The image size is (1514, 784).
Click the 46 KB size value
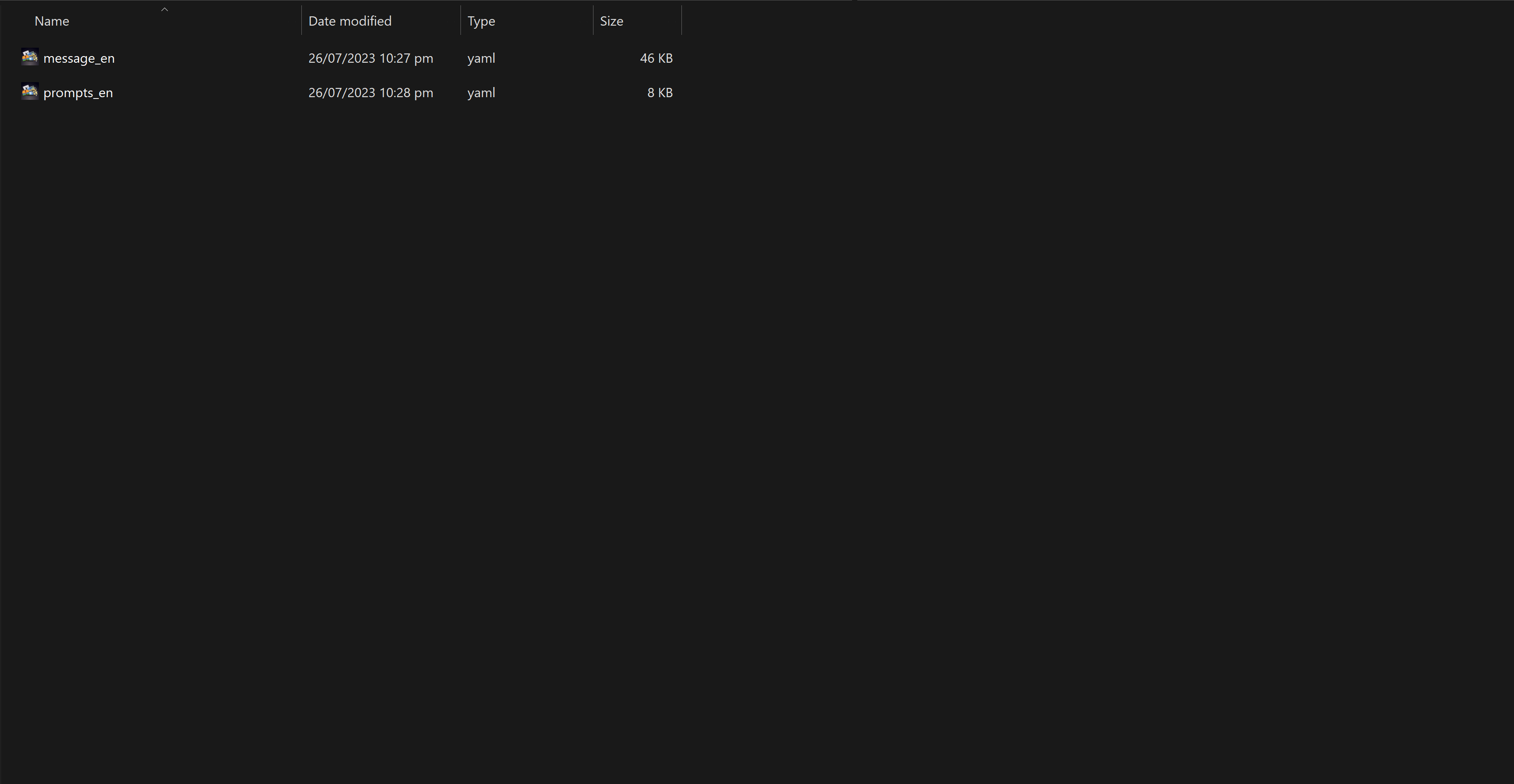pyautogui.click(x=656, y=58)
